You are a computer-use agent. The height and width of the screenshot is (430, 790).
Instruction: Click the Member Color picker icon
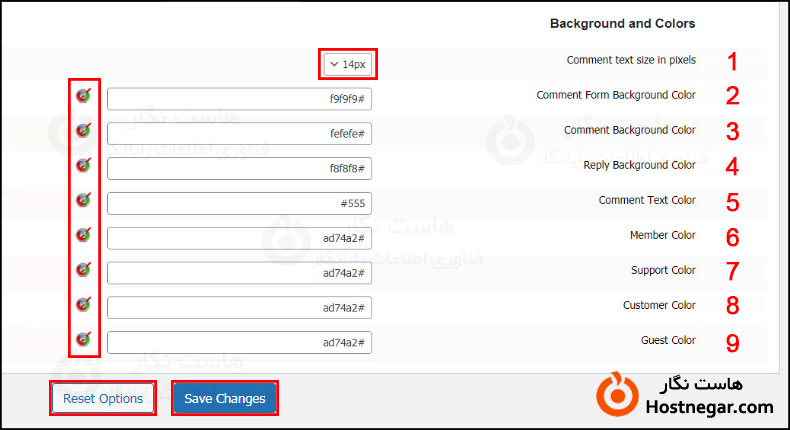tap(84, 235)
